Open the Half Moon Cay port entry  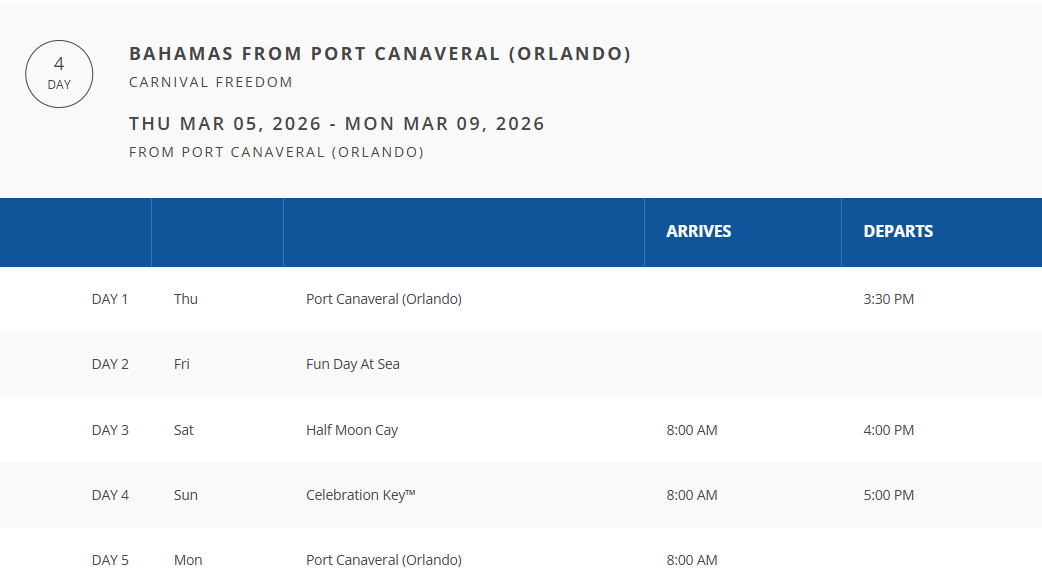352,430
